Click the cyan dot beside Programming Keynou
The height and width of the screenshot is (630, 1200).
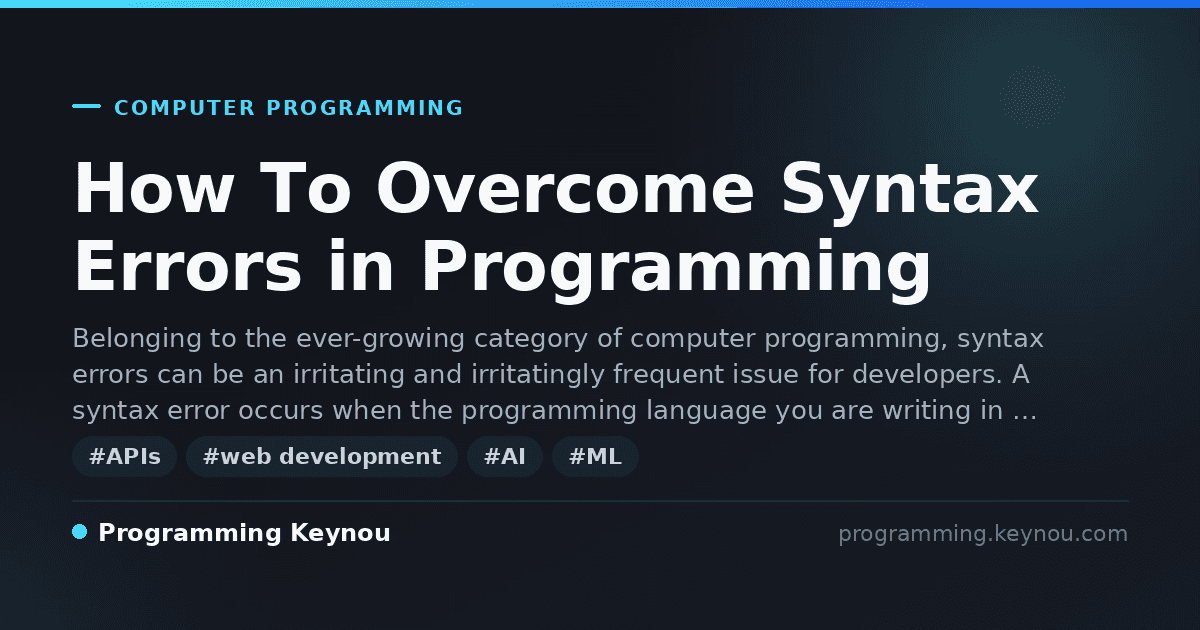pyautogui.click(x=80, y=532)
